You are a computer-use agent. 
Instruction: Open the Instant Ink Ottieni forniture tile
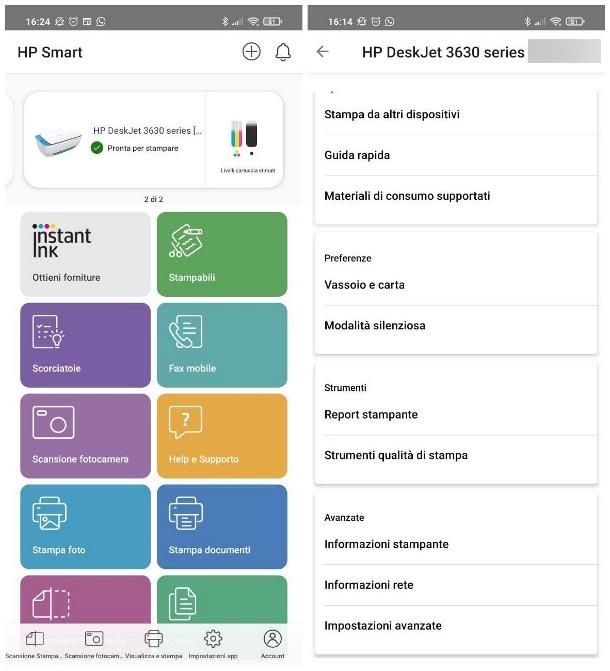coord(85,254)
